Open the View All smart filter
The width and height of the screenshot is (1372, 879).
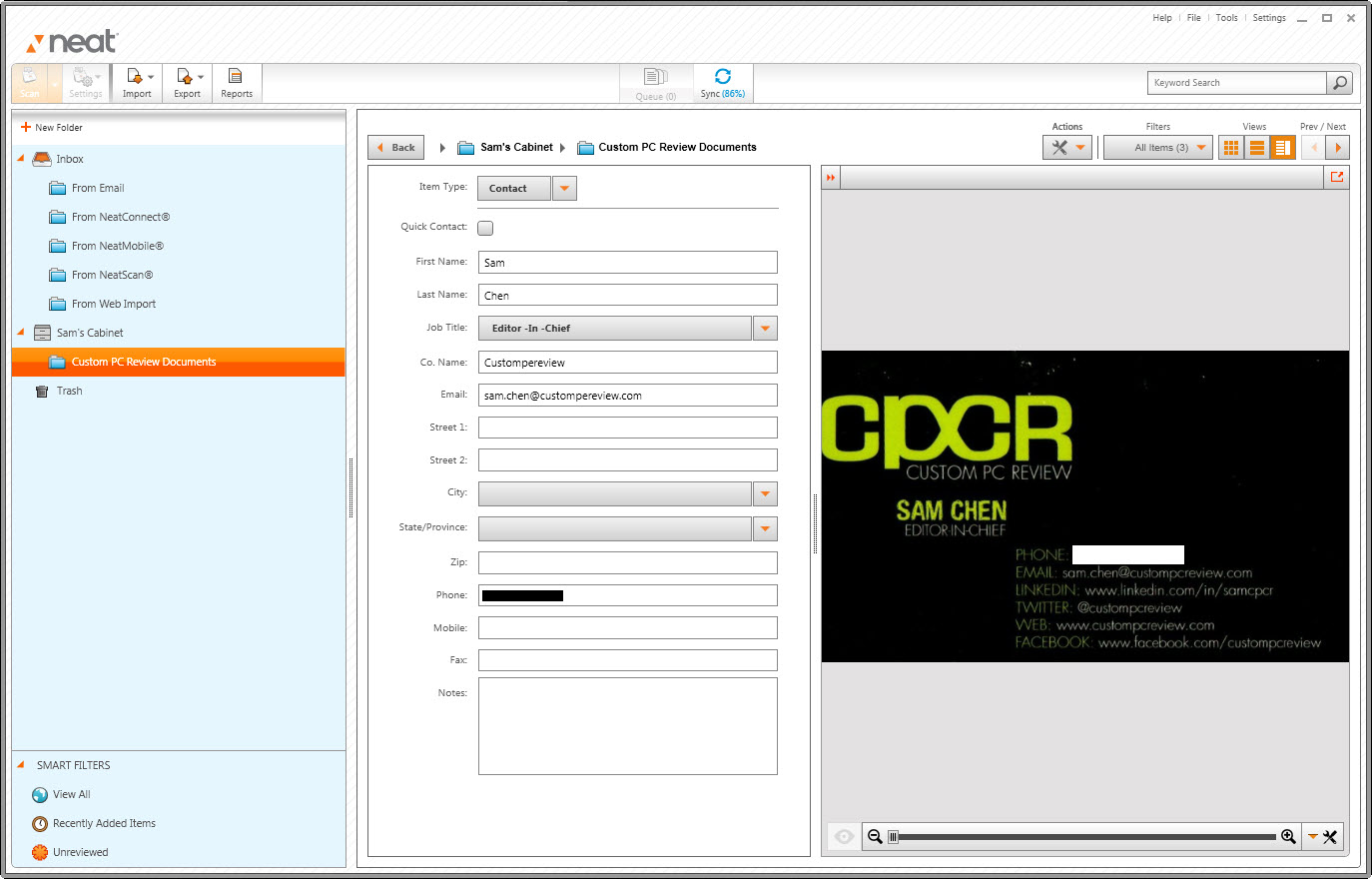point(62,795)
